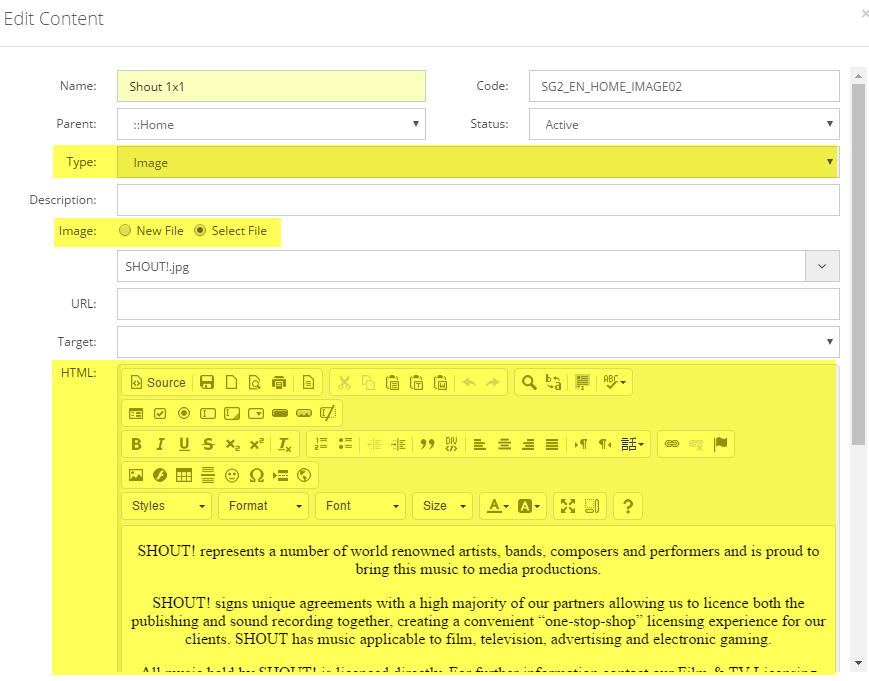Open the Type dropdown showing Image
Image resolution: width=869 pixels, height=681 pixels.
[478, 162]
